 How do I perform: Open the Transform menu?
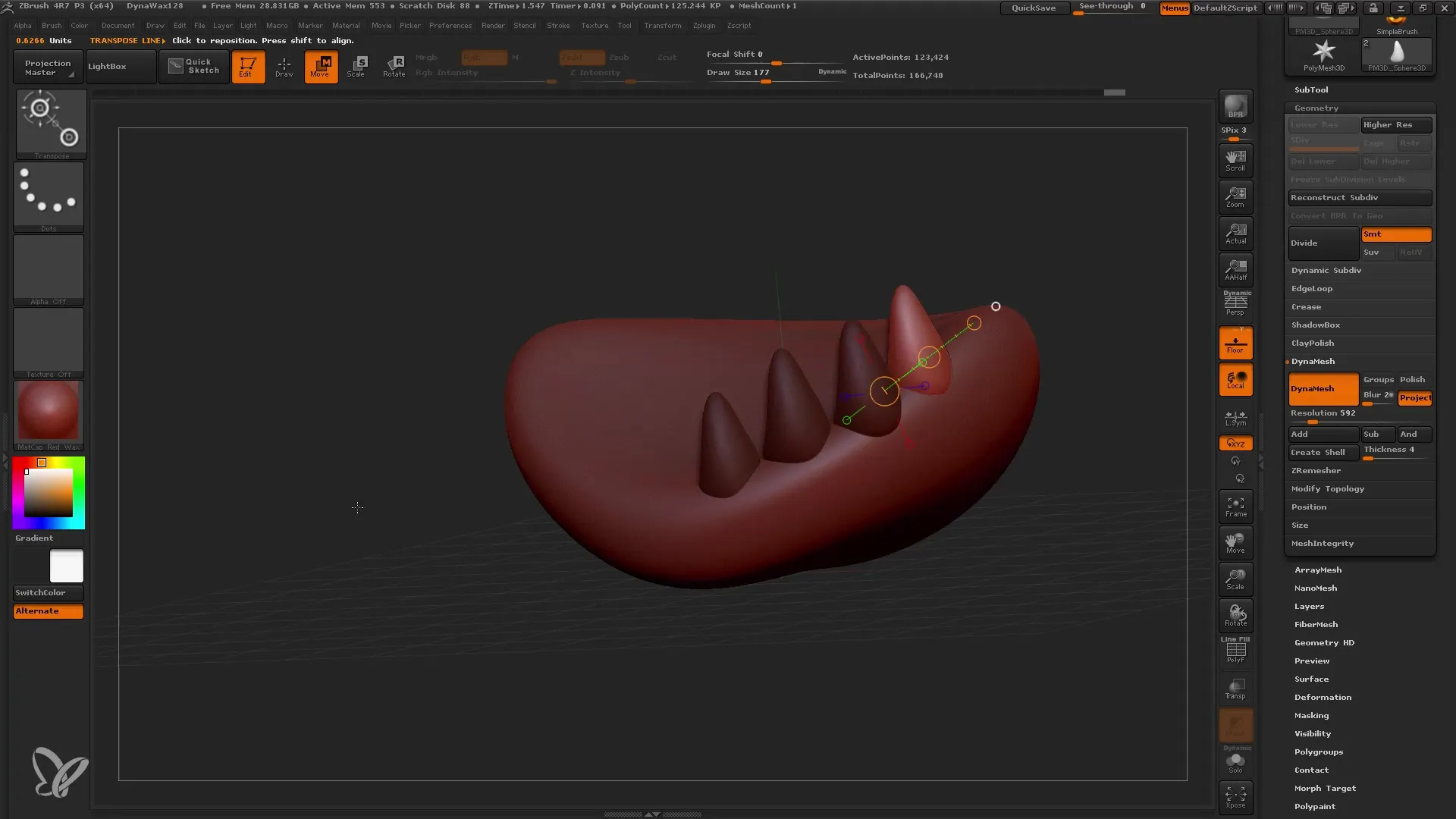663,25
